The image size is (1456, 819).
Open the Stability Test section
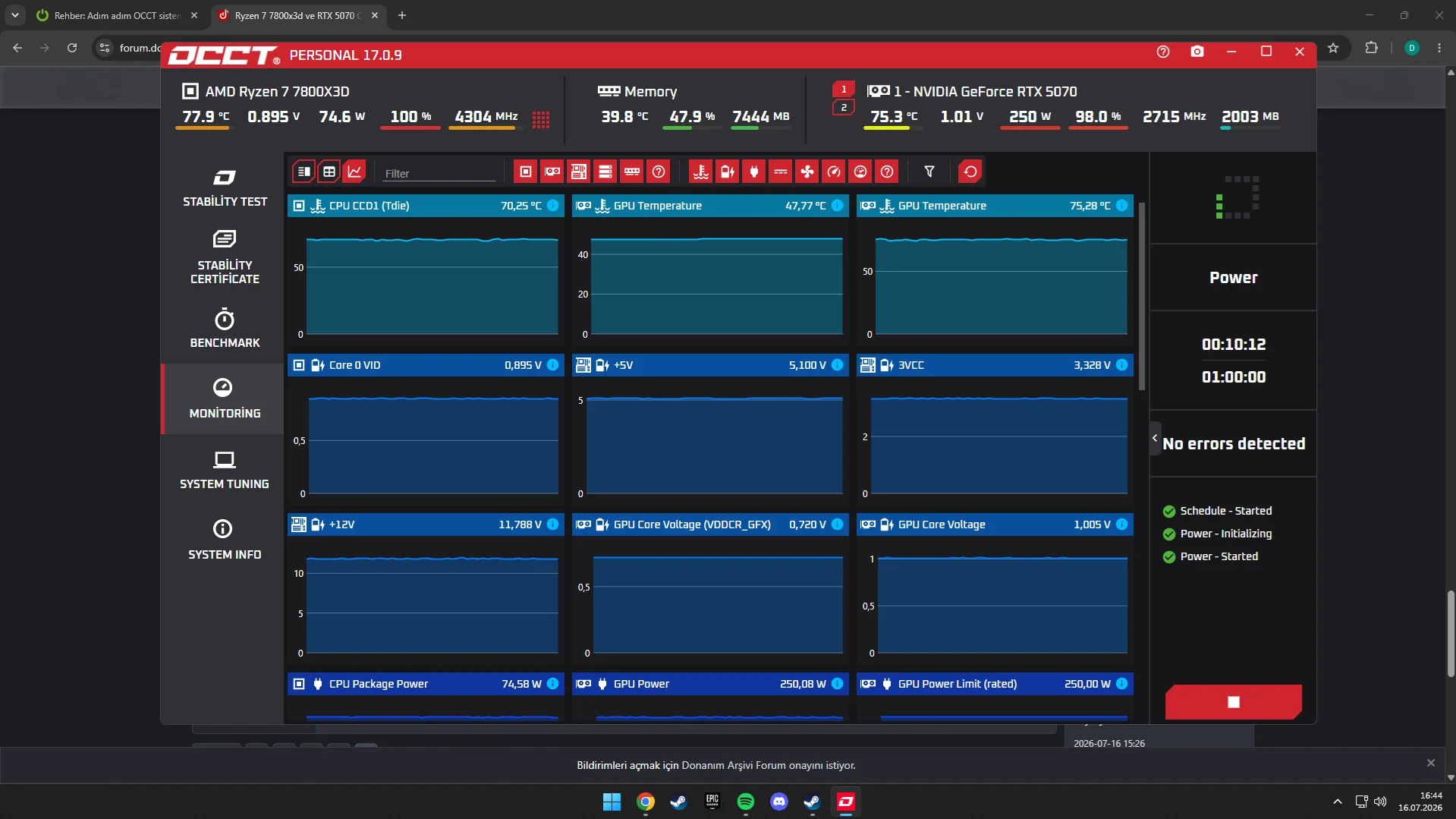(x=225, y=187)
